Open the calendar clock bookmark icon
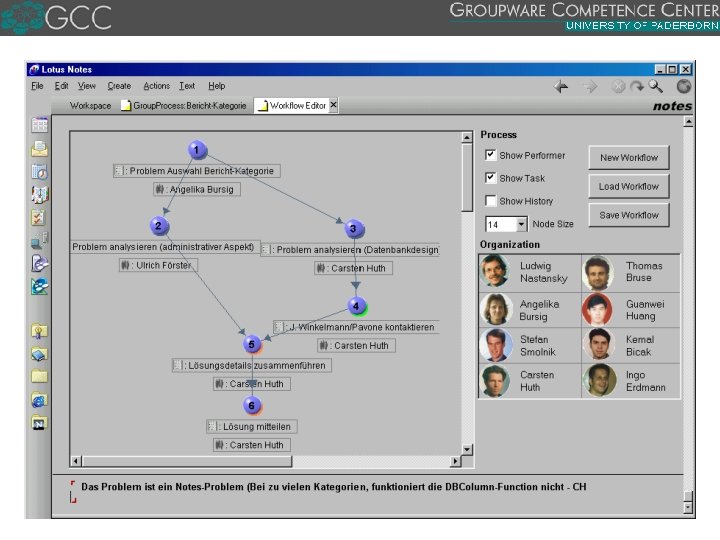This screenshot has height=540, width=720. click(x=39, y=172)
